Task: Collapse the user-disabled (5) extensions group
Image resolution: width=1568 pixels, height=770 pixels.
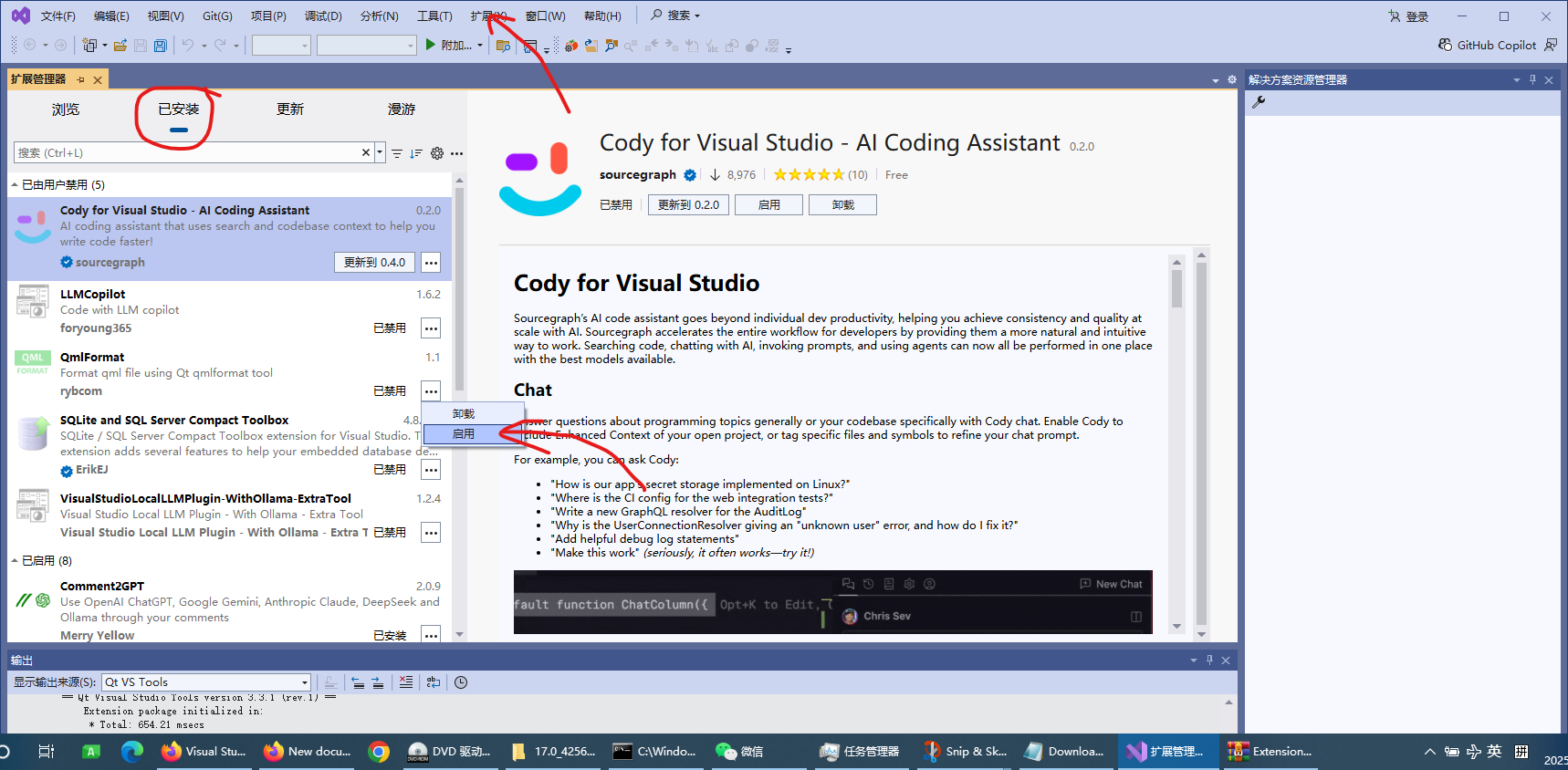Action: [x=15, y=185]
